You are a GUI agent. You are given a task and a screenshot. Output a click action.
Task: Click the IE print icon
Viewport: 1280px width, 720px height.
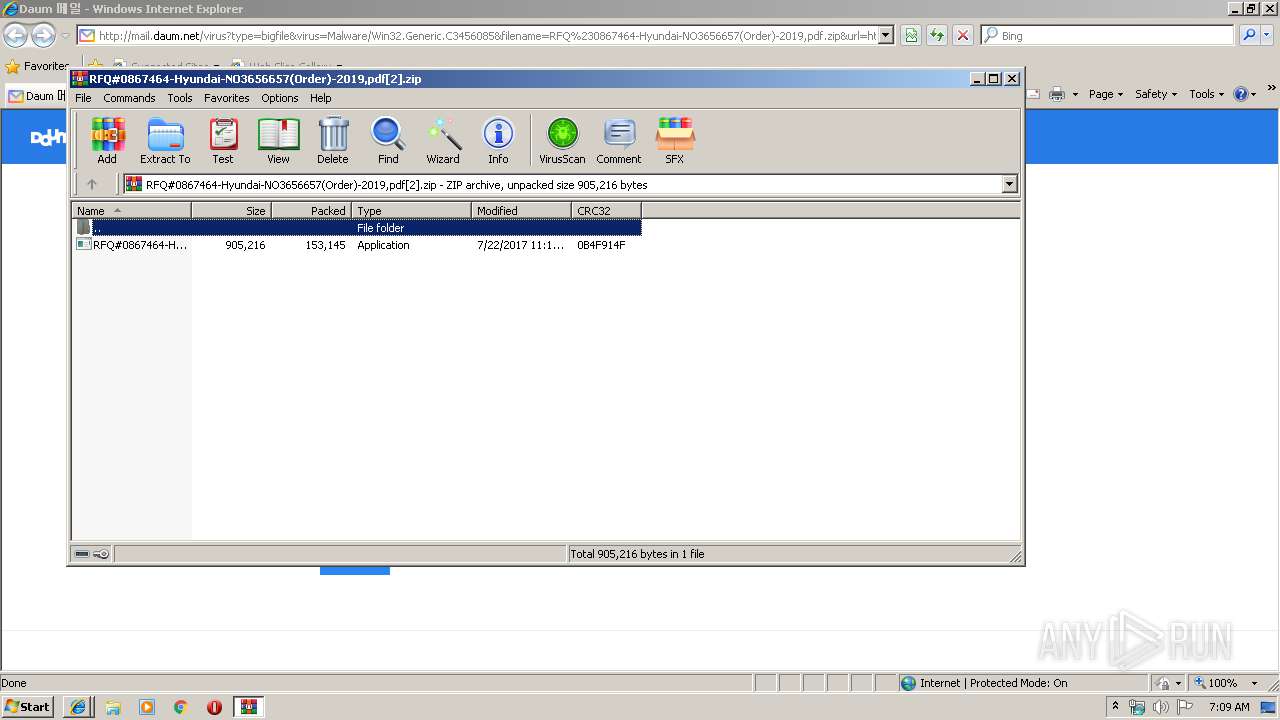pyautogui.click(x=1057, y=94)
